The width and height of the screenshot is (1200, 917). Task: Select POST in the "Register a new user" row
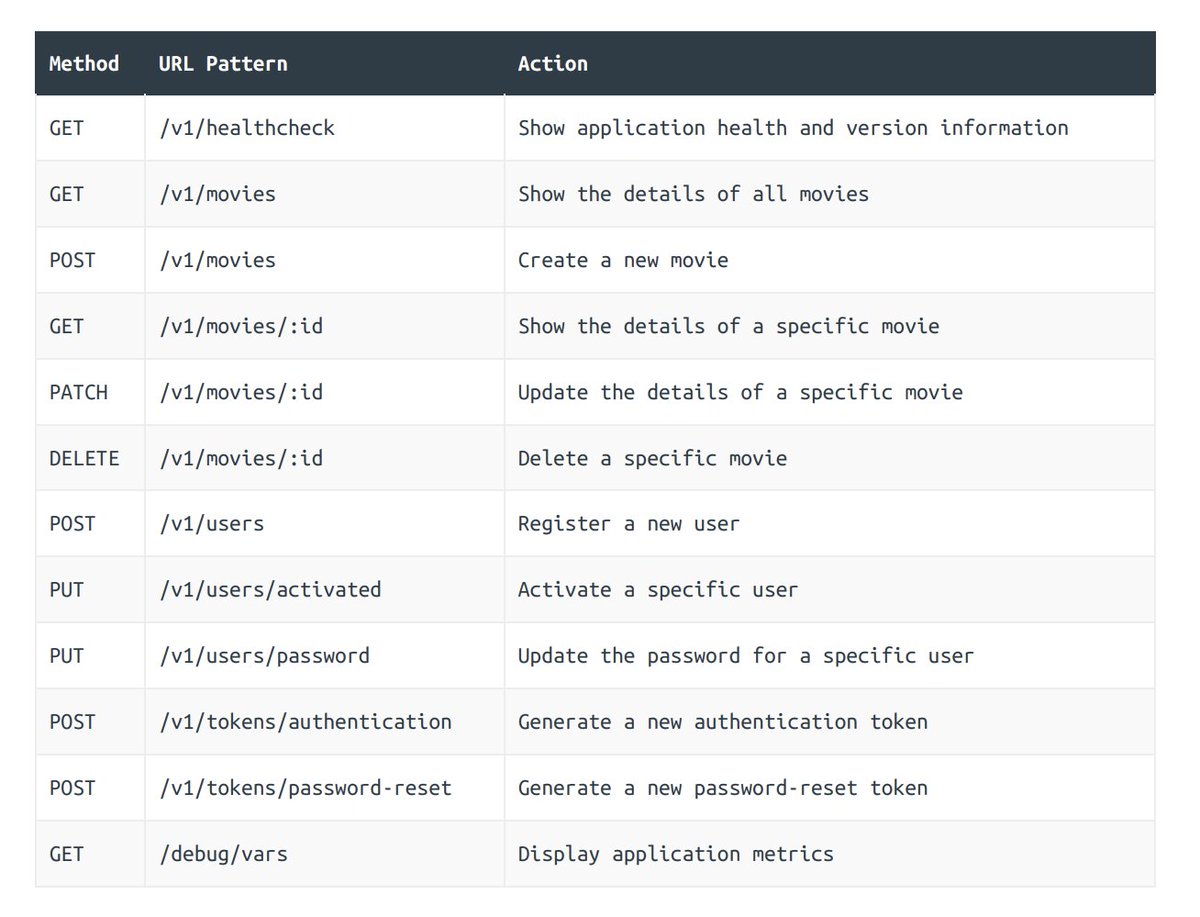[72, 524]
